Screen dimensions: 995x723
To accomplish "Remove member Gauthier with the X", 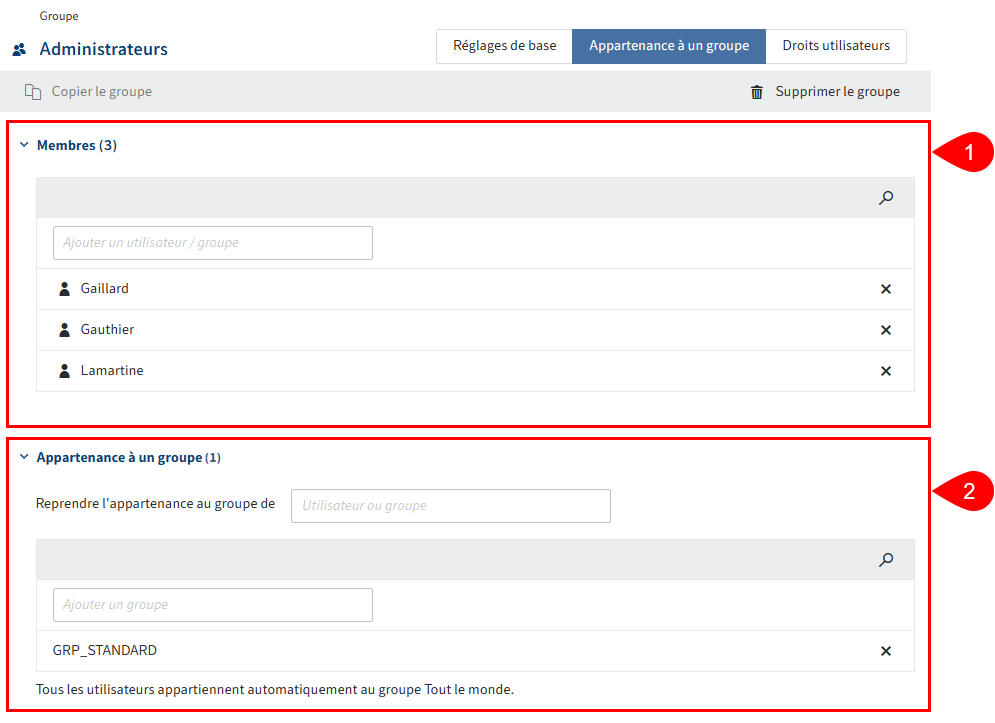I will (x=886, y=330).
